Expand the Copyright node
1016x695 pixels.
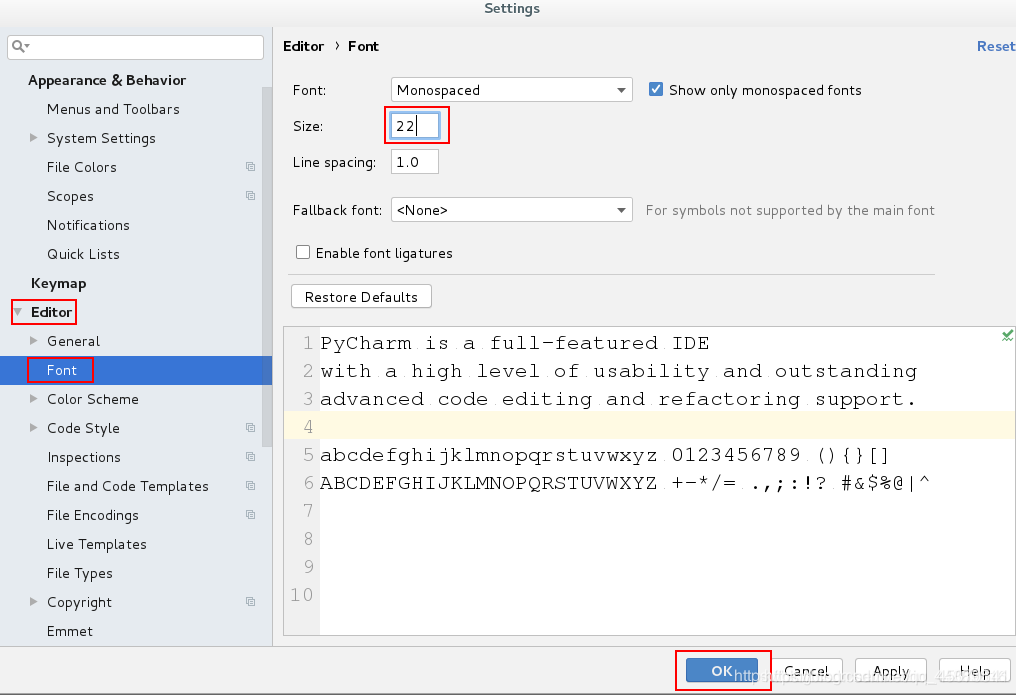[x=34, y=602]
